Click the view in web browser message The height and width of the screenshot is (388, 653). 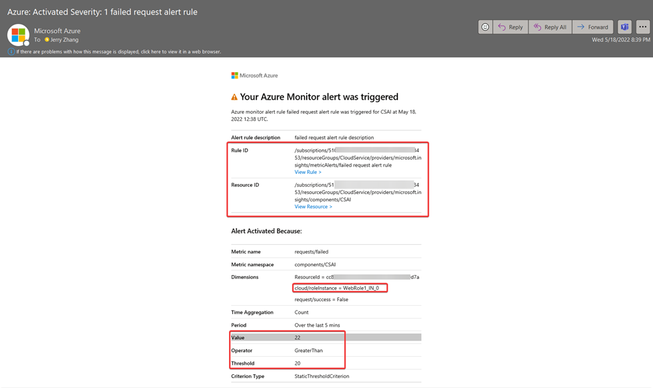point(119,52)
